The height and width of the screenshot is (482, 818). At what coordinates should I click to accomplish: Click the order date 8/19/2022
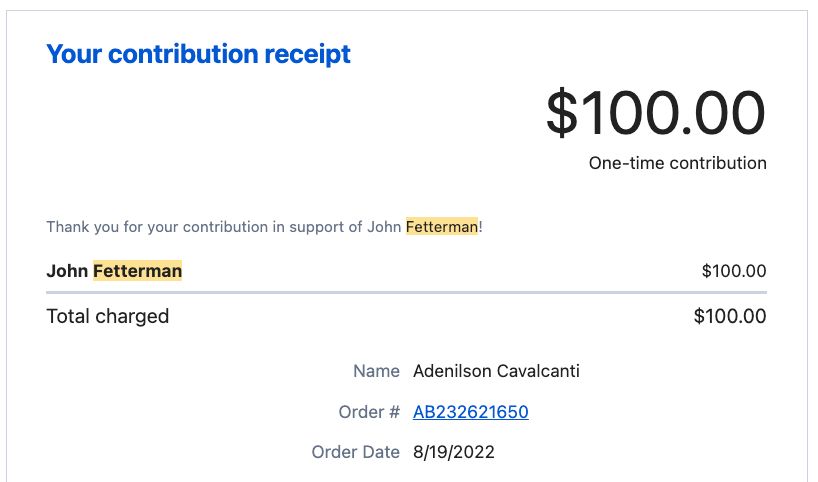click(453, 452)
